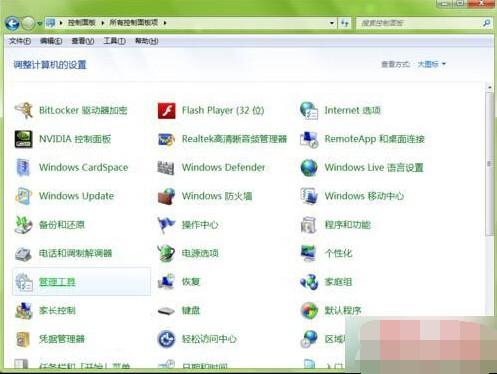Open the 家长控制 icon
Screen dimensions: 497x374
pos(23,311)
